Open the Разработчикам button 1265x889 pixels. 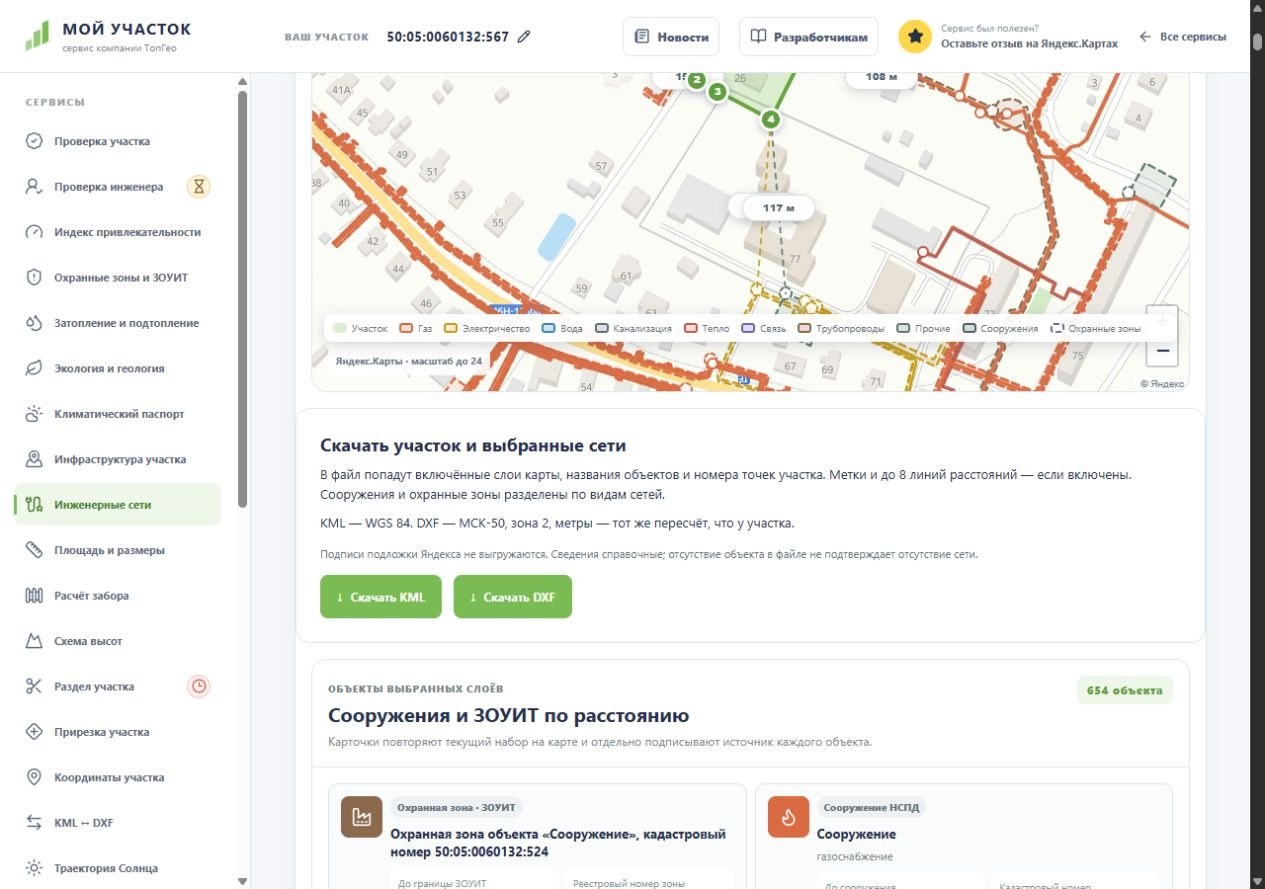click(809, 37)
